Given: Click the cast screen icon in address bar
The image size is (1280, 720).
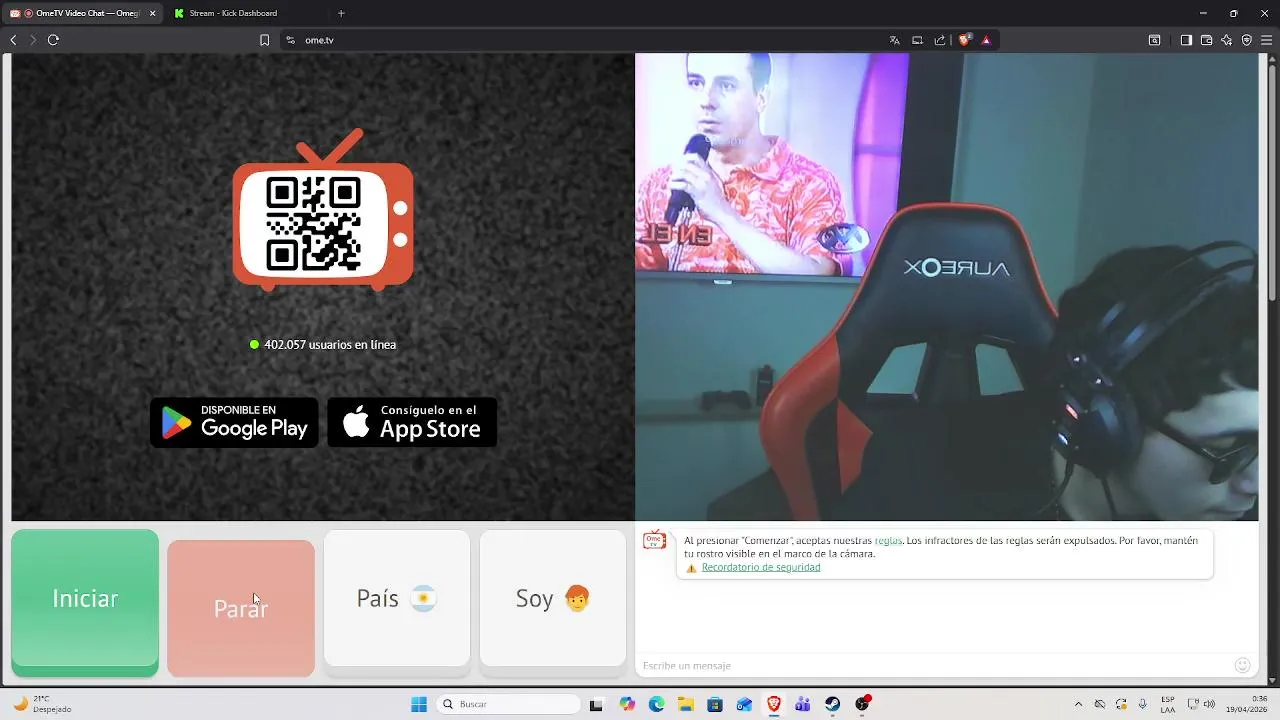Looking at the screenshot, I should tap(917, 40).
